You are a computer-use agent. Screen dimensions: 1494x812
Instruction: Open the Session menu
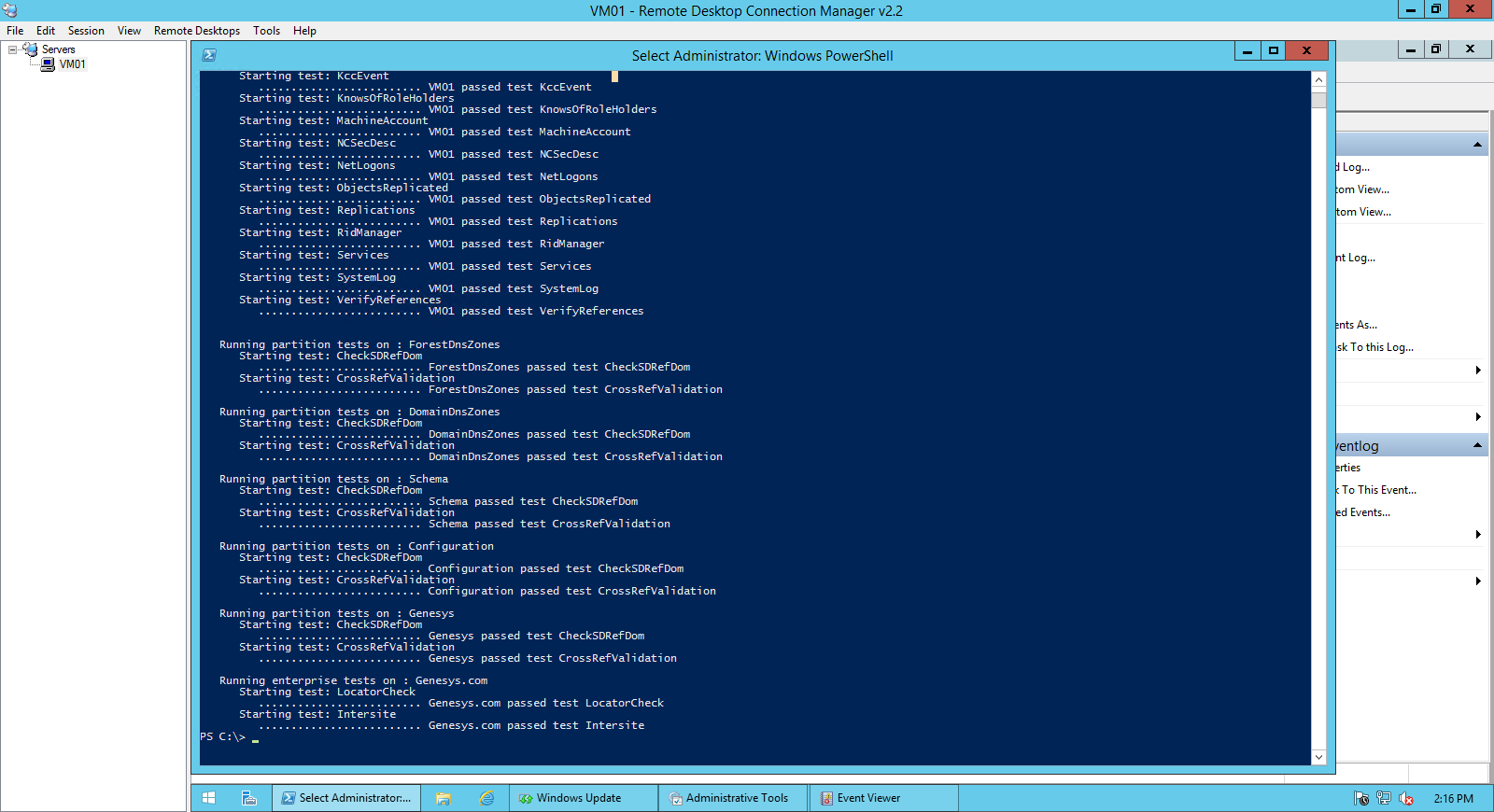pos(86,31)
